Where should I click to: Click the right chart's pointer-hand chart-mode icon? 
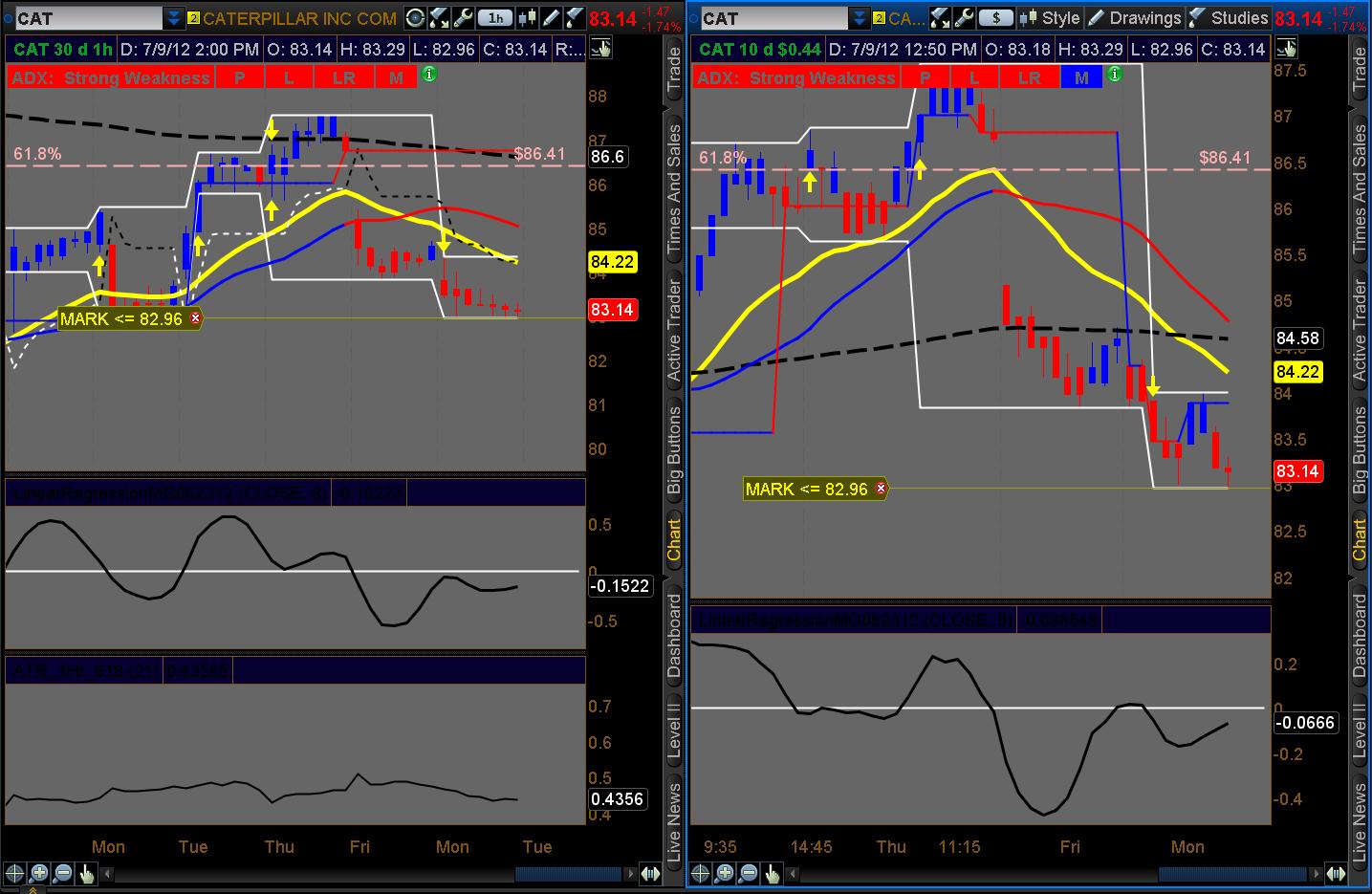click(x=1287, y=49)
